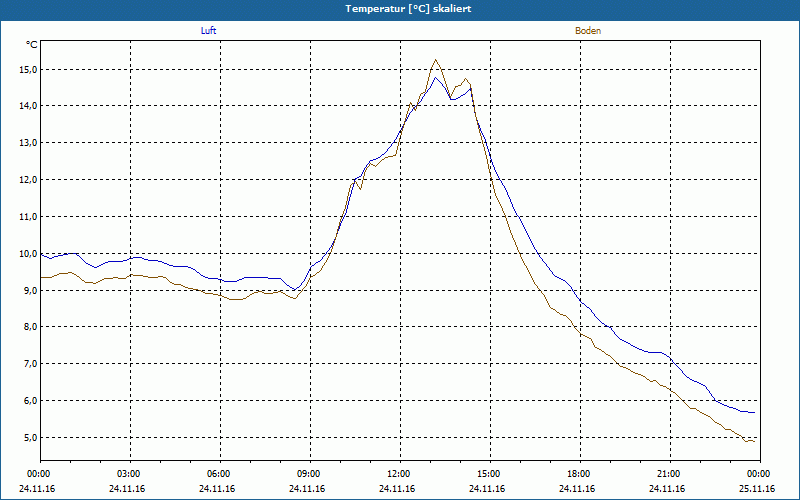Click the 7,0 y-axis label
800x500 pixels.
pyautogui.click(x=30, y=364)
